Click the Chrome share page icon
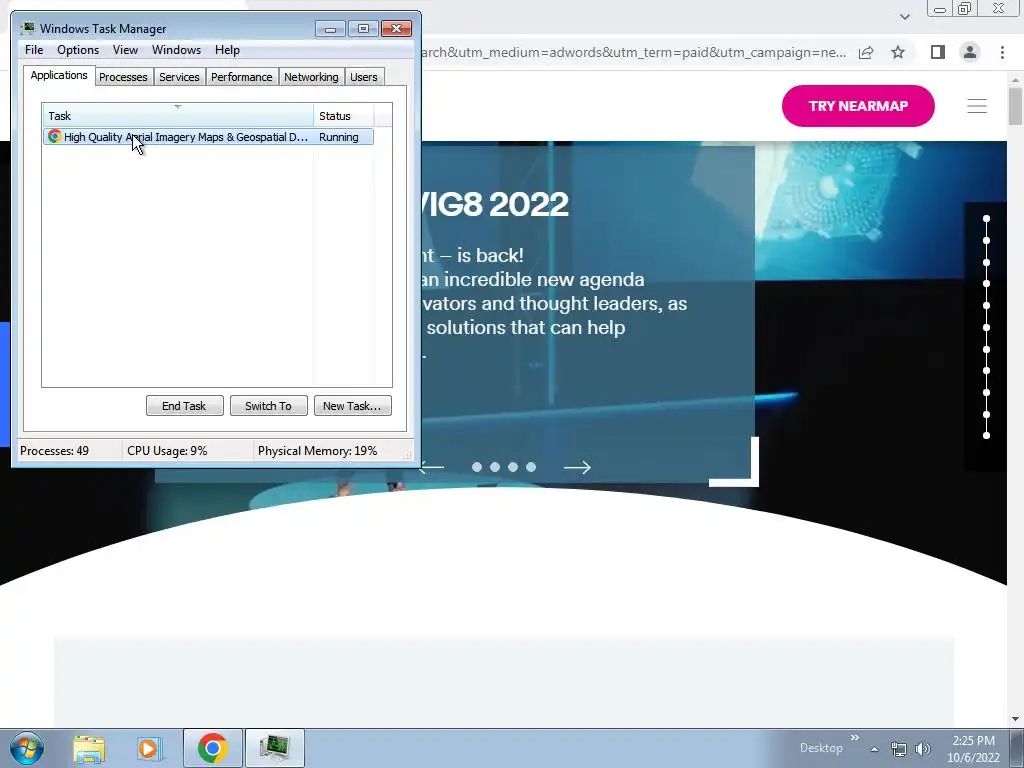Image resolution: width=1024 pixels, height=768 pixels. point(866,52)
